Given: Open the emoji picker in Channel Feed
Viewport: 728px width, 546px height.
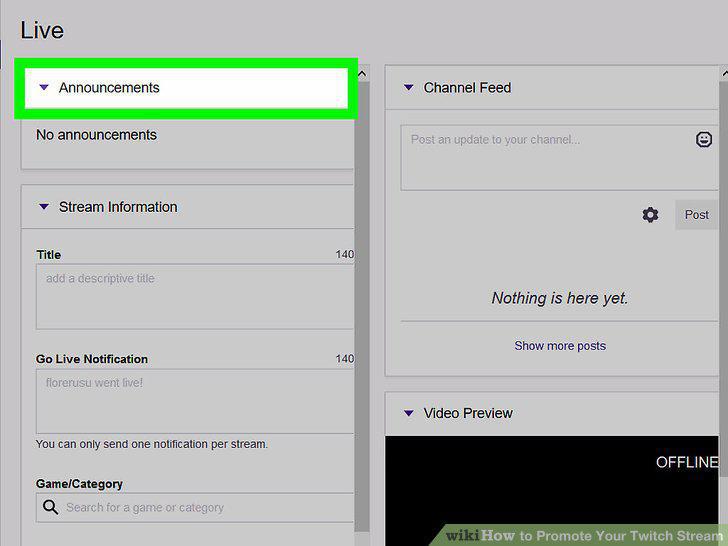Looking at the screenshot, I should [x=704, y=139].
